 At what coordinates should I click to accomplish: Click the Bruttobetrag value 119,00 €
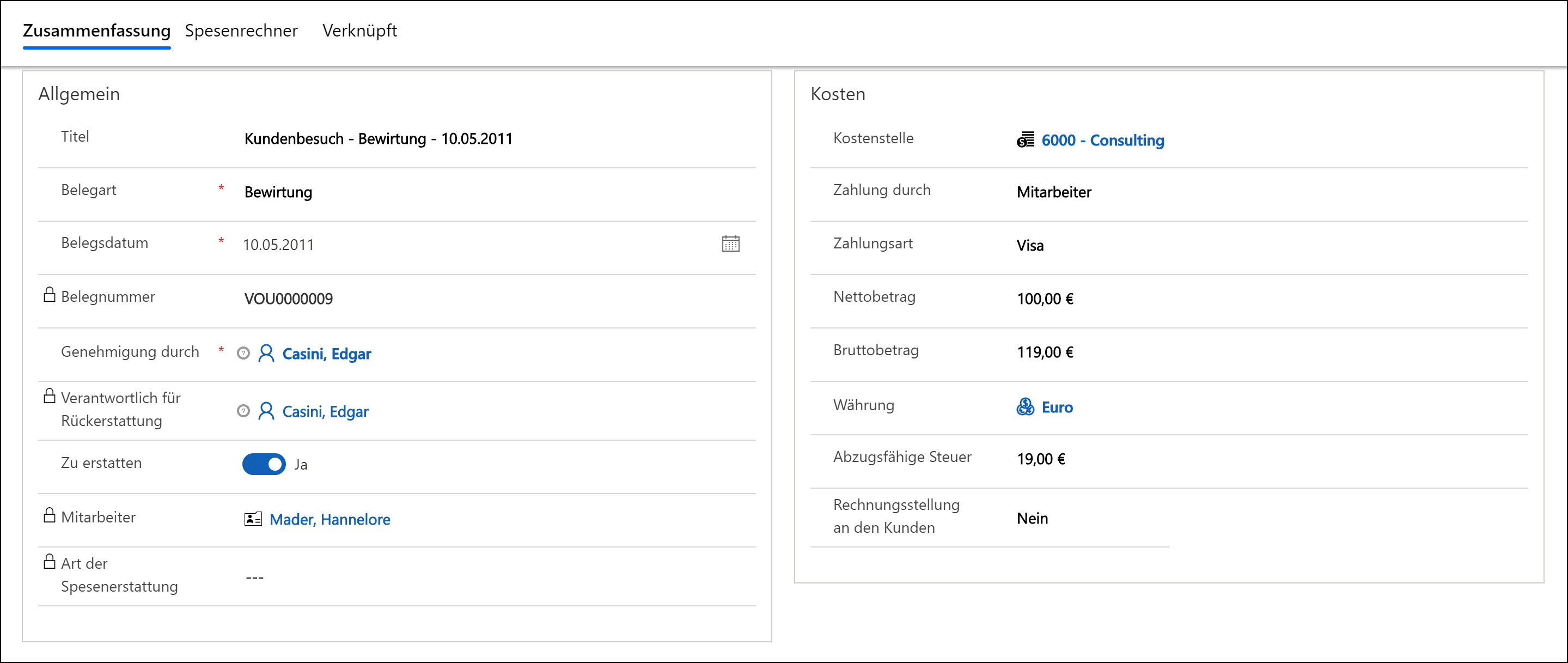coord(1045,352)
